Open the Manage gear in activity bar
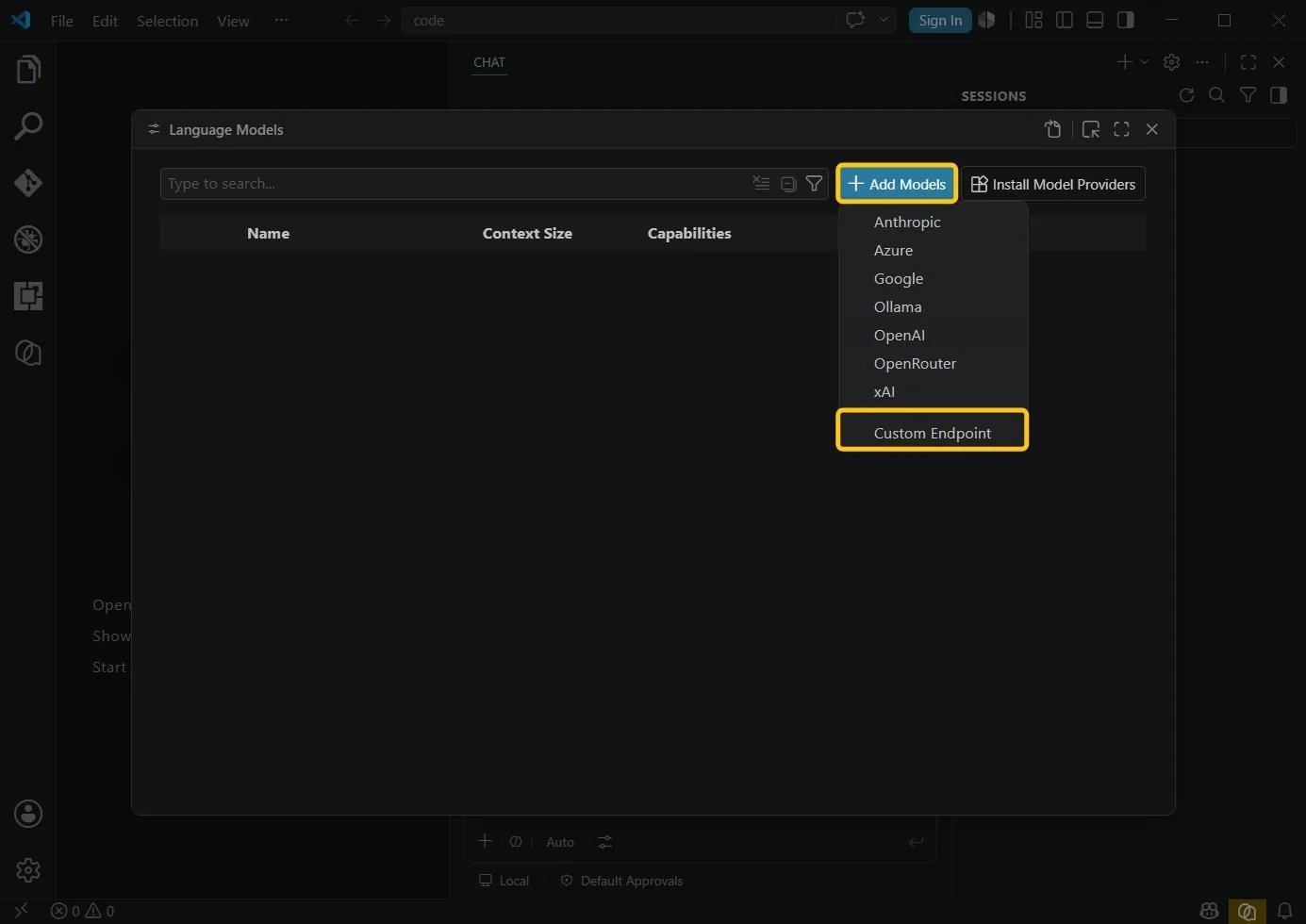 click(28, 869)
